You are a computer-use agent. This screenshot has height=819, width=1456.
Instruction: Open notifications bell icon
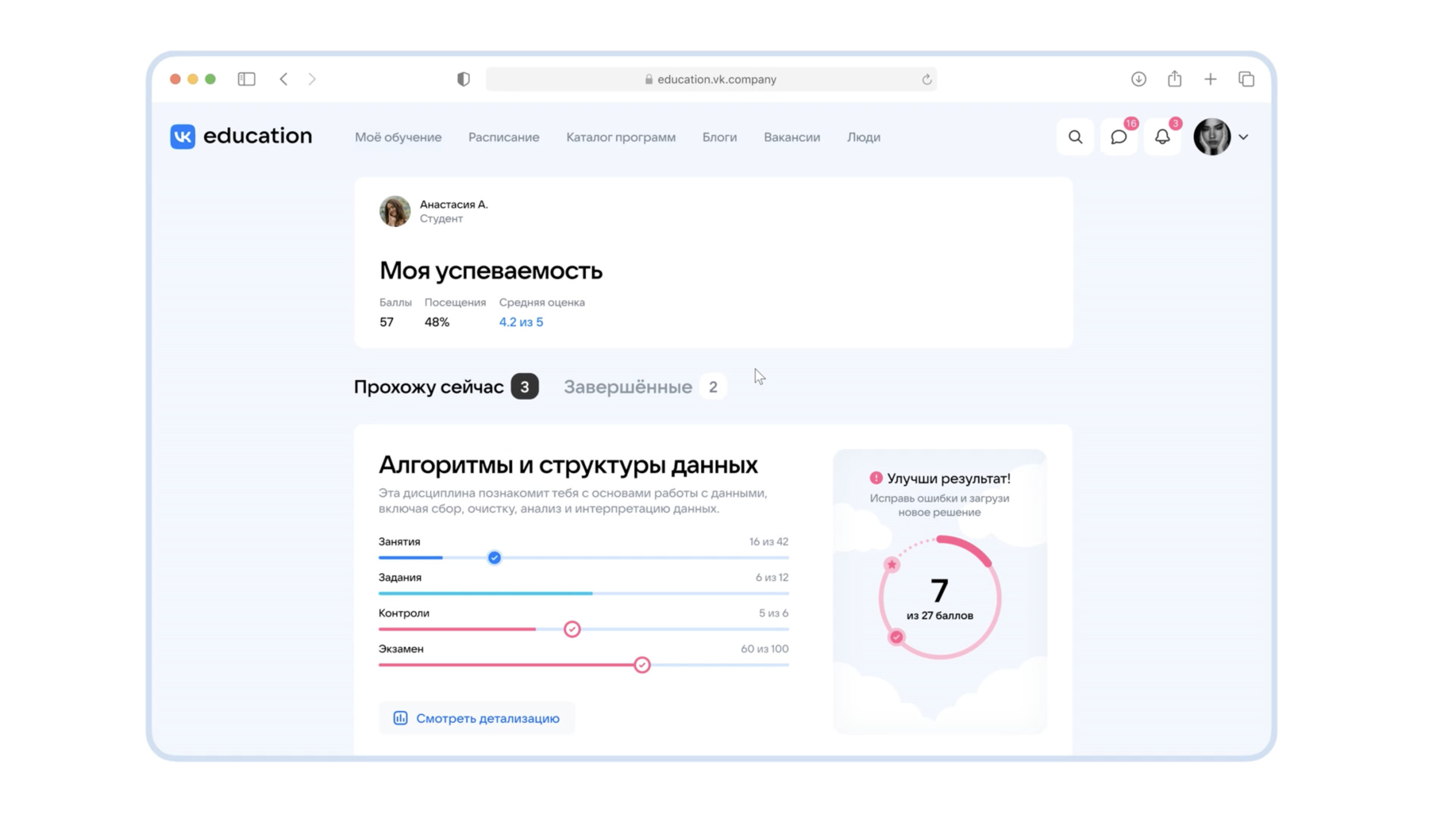point(1162,137)
